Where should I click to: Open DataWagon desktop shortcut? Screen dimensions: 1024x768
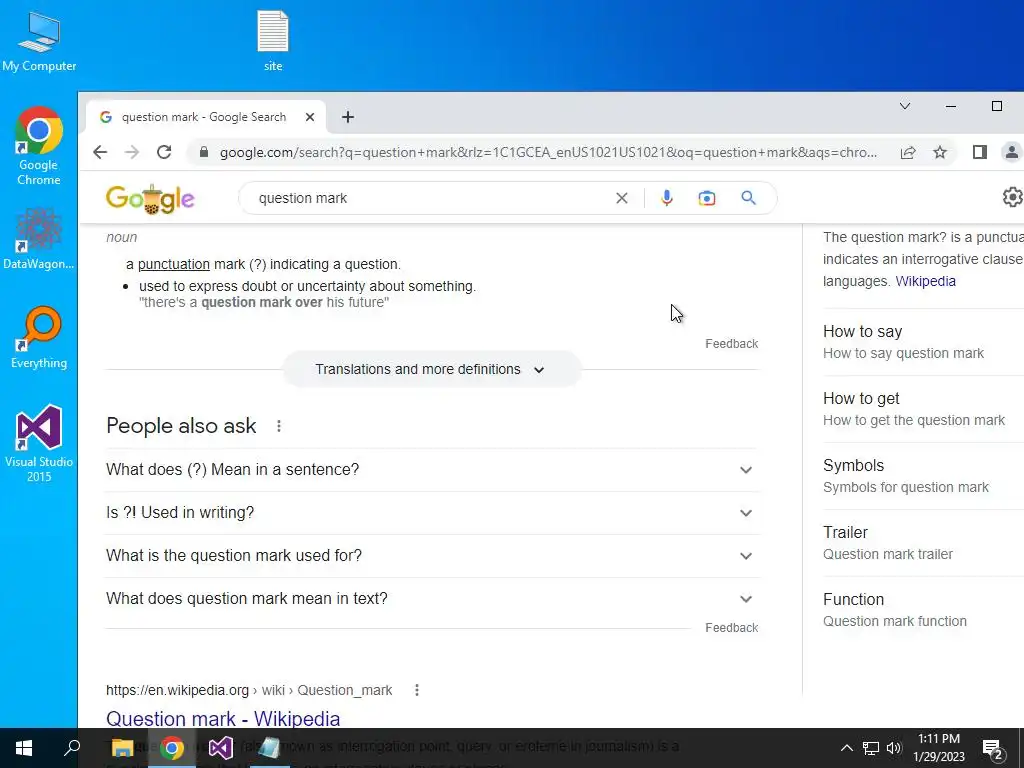(x=39, y=239)
